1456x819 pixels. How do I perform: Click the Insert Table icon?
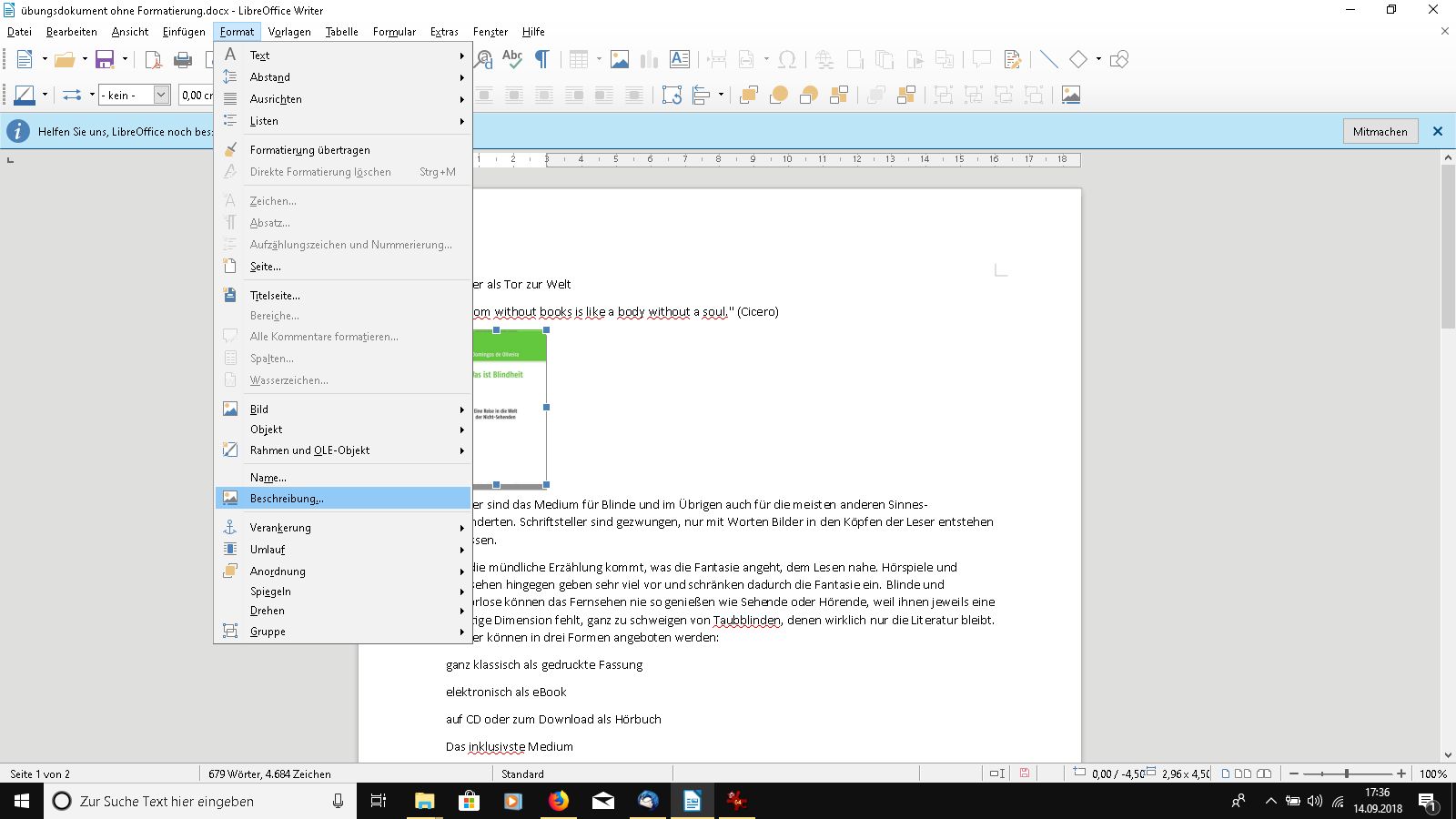tap(579, 60)
